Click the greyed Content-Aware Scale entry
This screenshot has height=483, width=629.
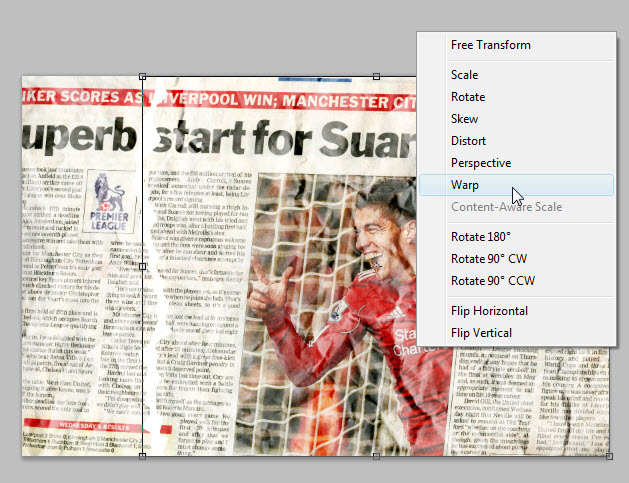point(516,207)
